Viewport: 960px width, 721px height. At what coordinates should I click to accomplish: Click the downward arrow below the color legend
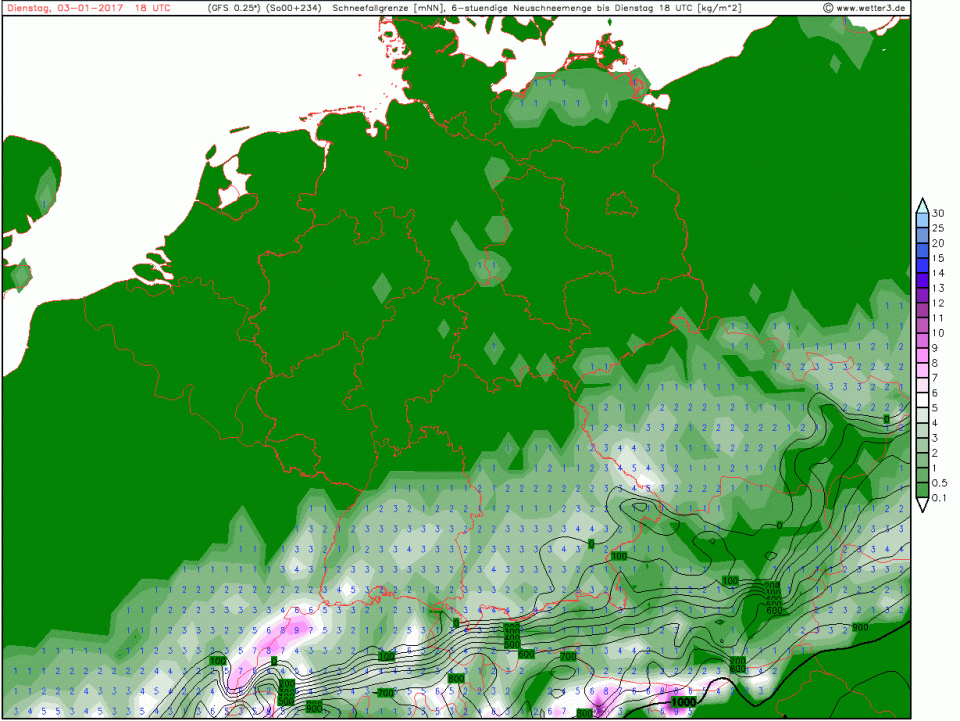click(922, 505)
